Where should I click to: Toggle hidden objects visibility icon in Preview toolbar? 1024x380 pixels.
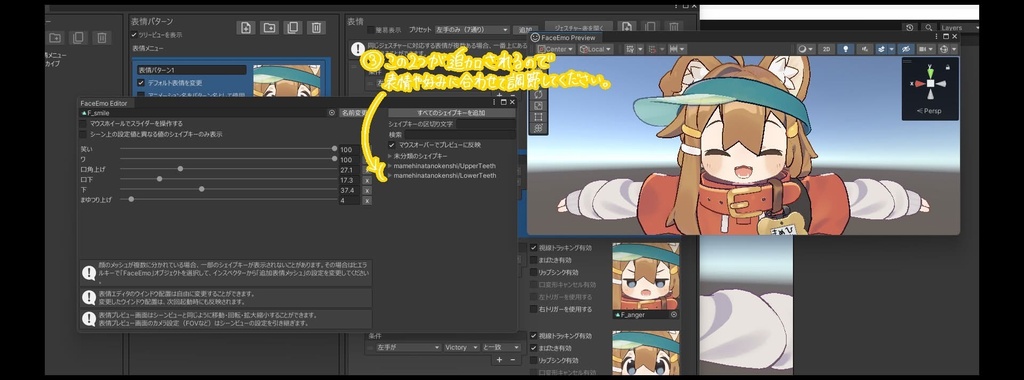point(905,49)
